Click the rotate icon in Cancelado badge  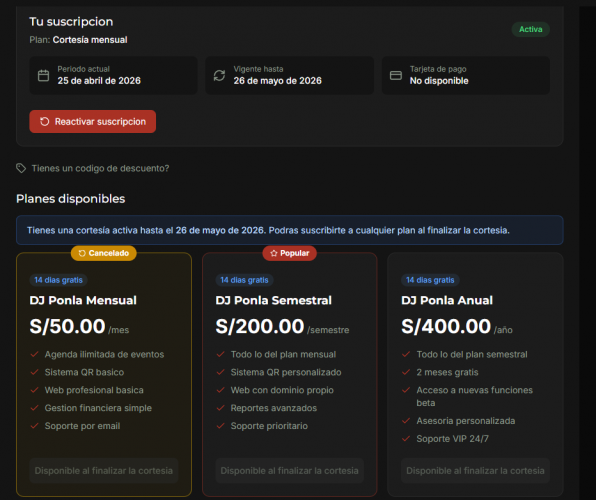82,253
